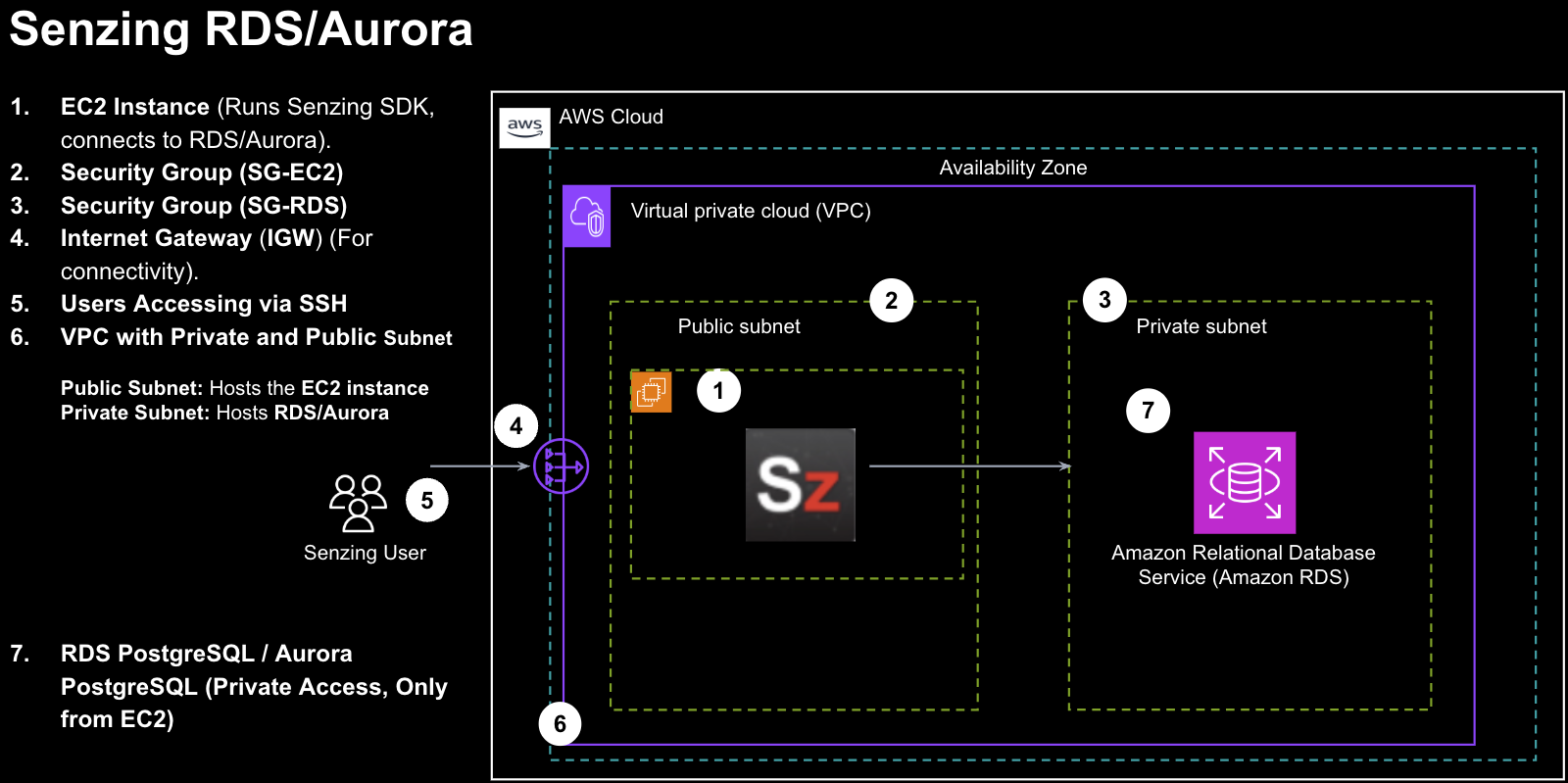Click the title 'Senzing RDS/Aurora'
The height and width of the screenshot is (783, 1568).
pos(241,29)
